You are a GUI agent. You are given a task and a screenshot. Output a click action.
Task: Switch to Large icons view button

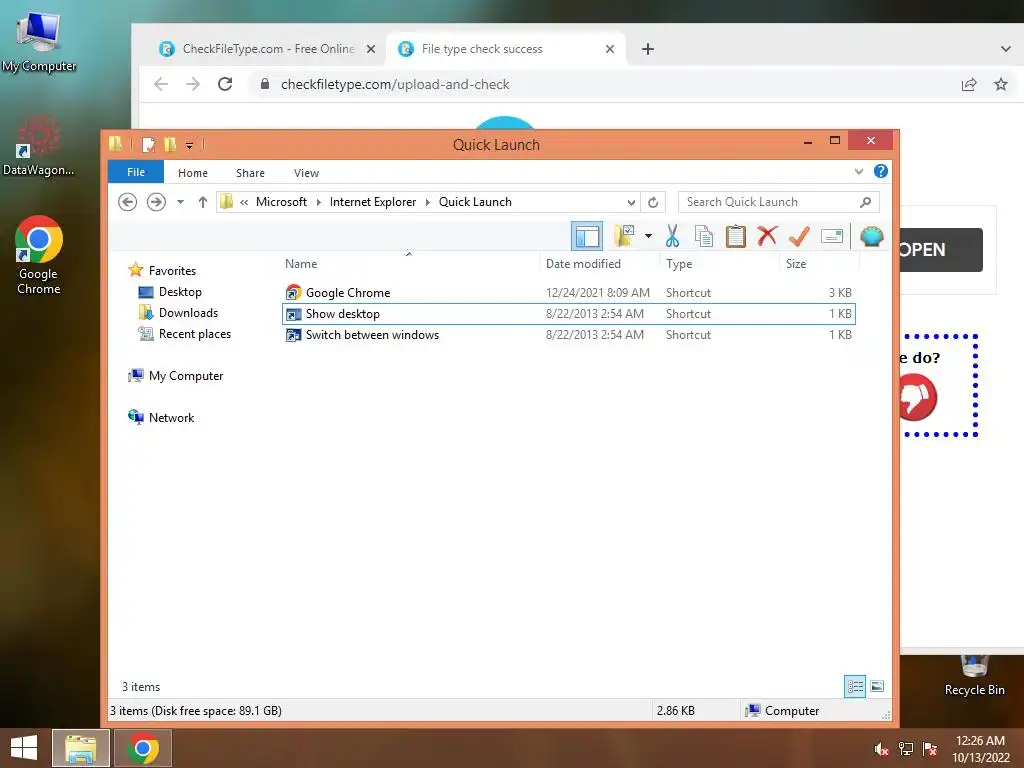click(877, 686)
